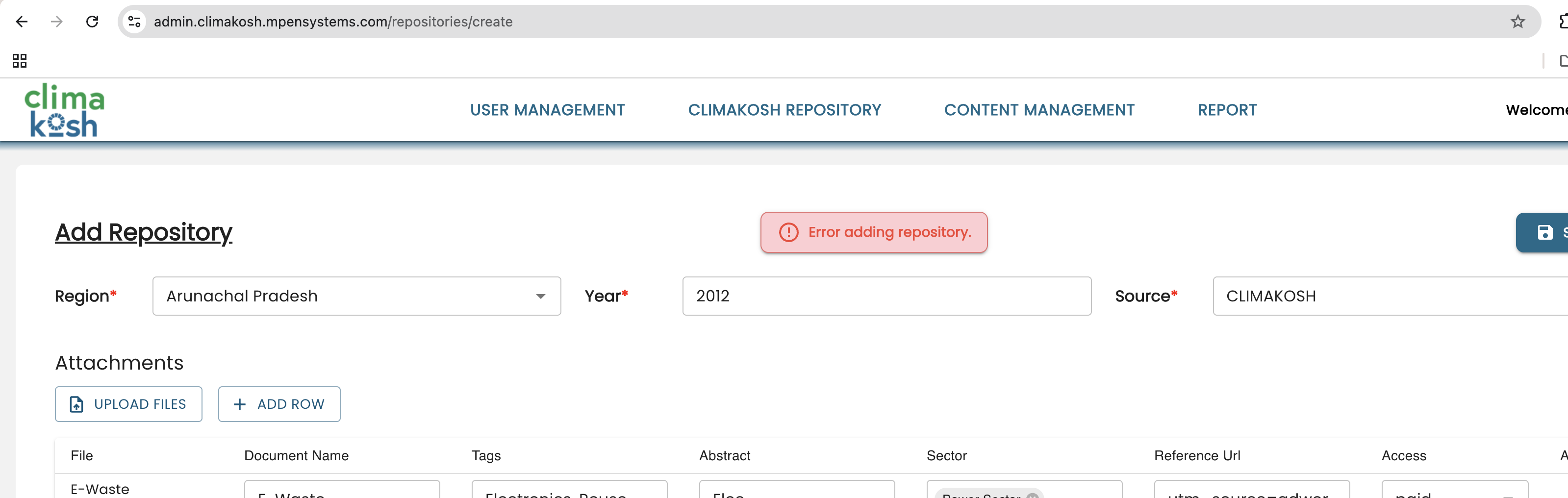1568x498 pixels.
Task: Click the Climakosh logo
Action: (x=64, y=110)
